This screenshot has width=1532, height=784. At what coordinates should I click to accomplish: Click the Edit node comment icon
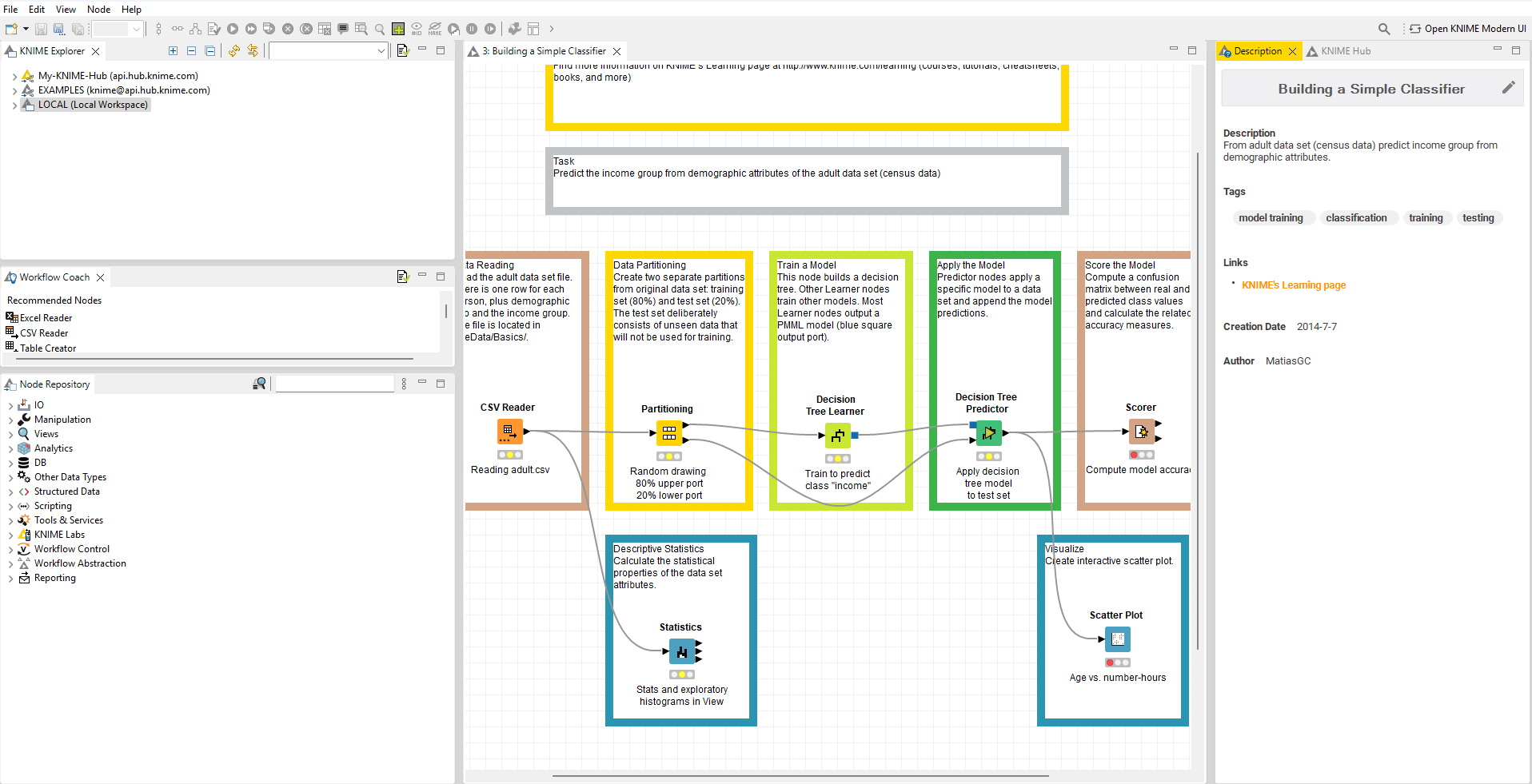tap(343, 29)
